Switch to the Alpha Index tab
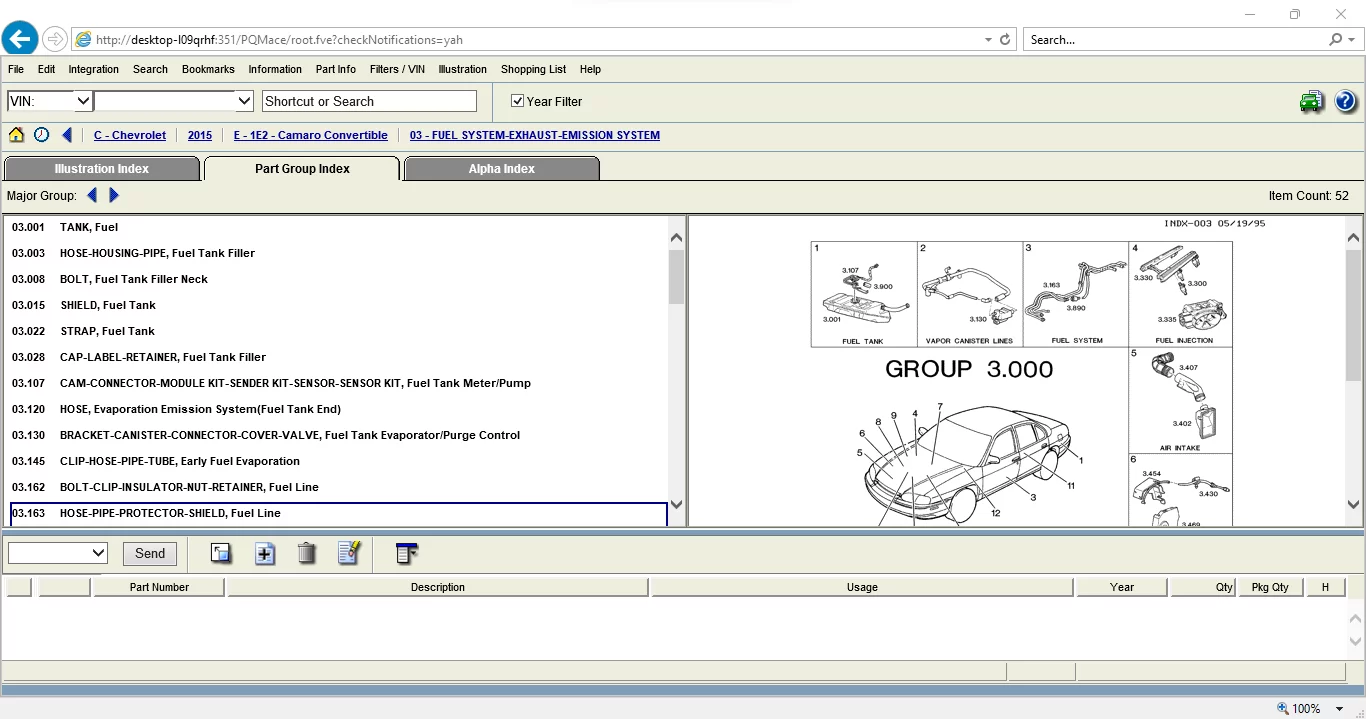Viewport: 1366px width, 719px height. pyautogui.click(x=501, y=169)
